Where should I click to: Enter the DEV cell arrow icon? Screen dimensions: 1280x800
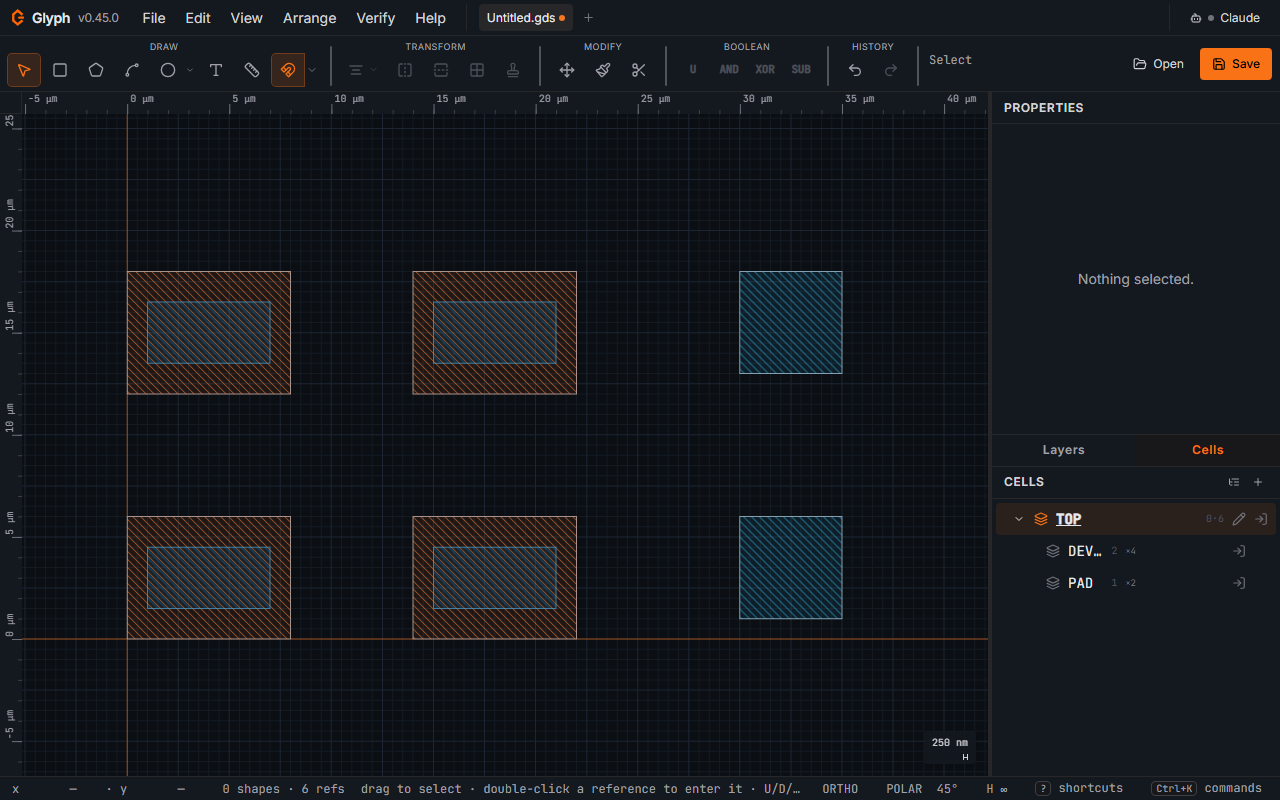1239,551
